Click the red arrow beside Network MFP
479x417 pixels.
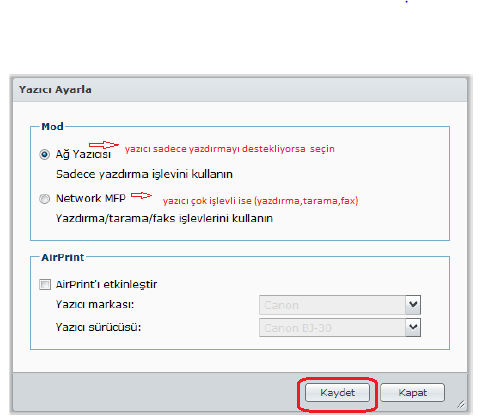(x=141, y=195)
